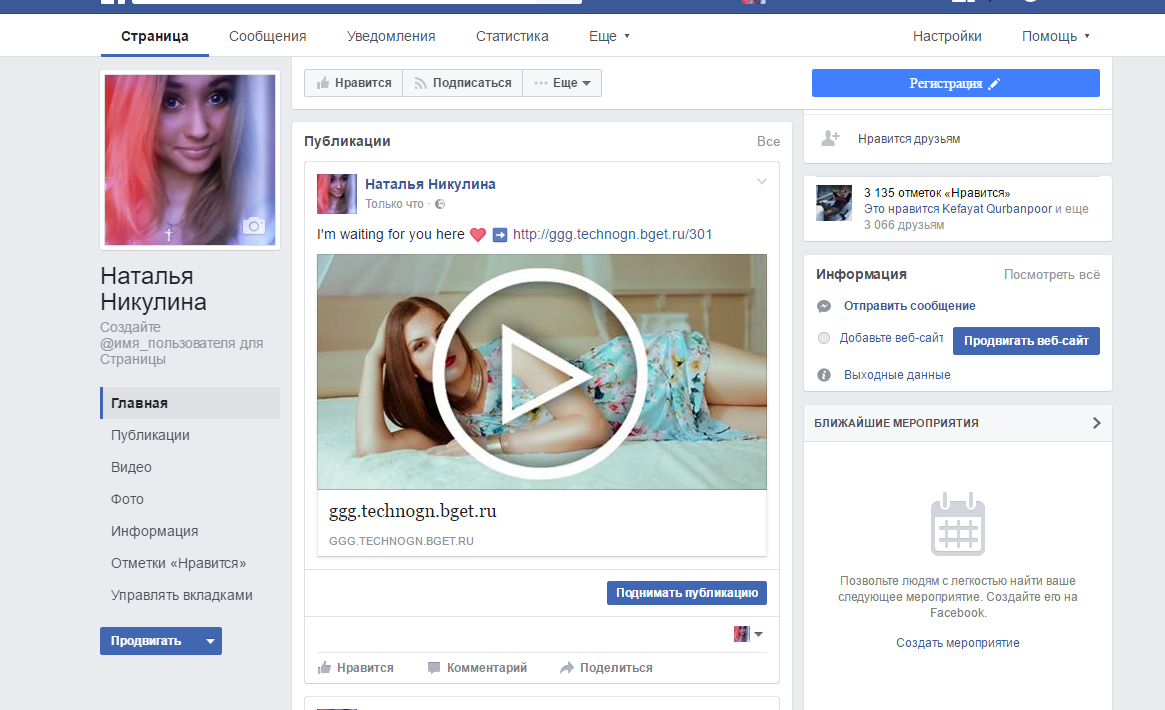The height and width of the screenshot is (710, 1165).
Task: Click the post author's small avatar
Action: click(x=337, y=194)
